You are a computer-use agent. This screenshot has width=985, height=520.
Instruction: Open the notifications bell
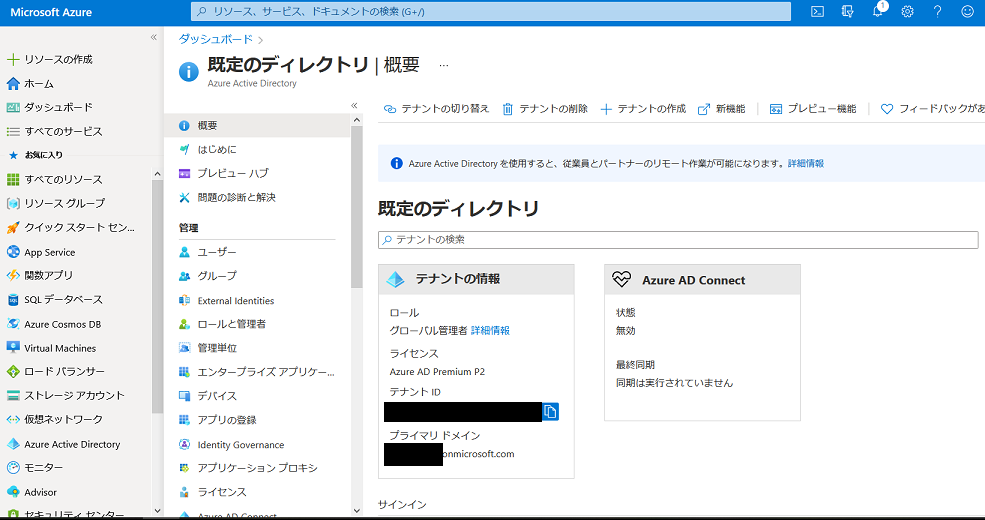point(878,11)
